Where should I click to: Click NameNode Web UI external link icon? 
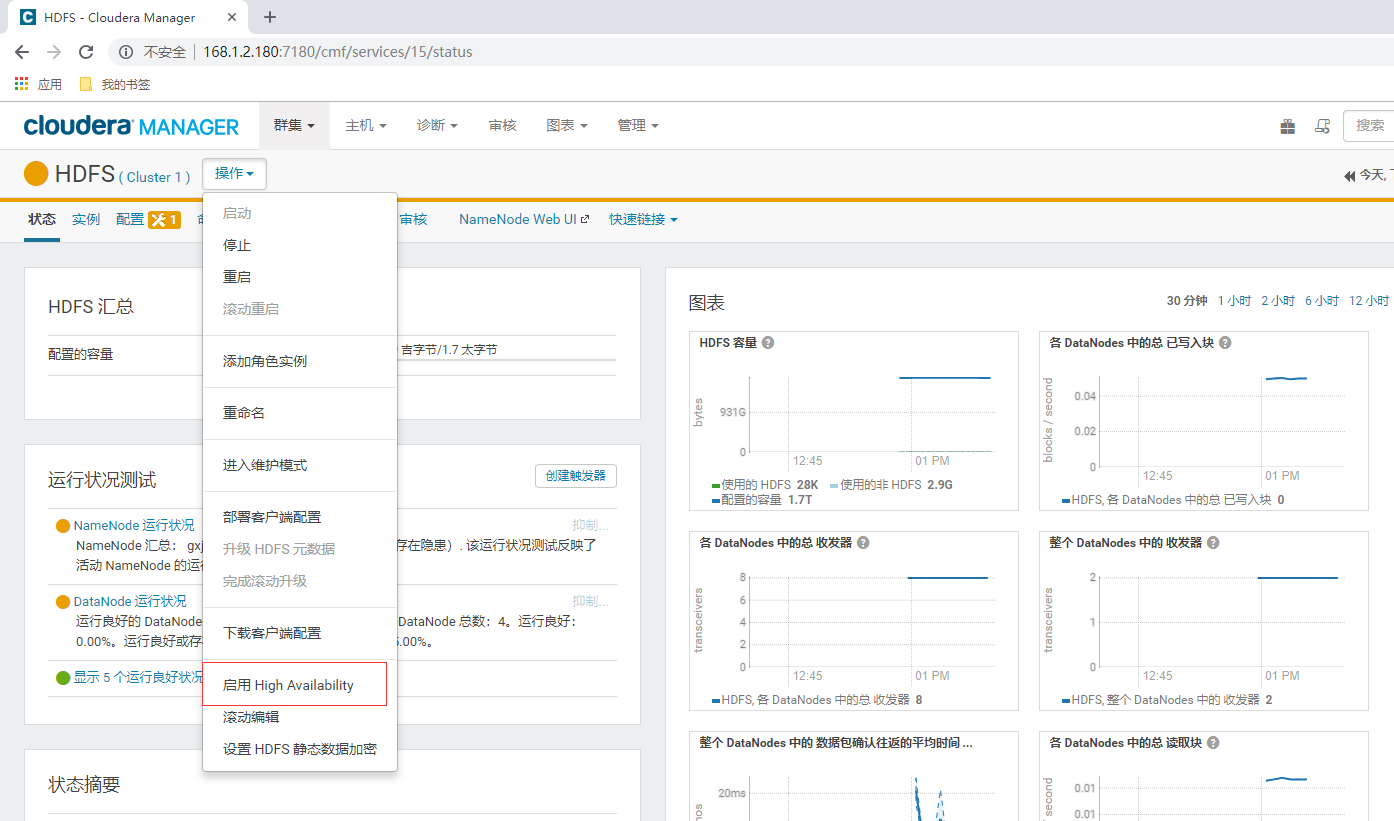585,219
